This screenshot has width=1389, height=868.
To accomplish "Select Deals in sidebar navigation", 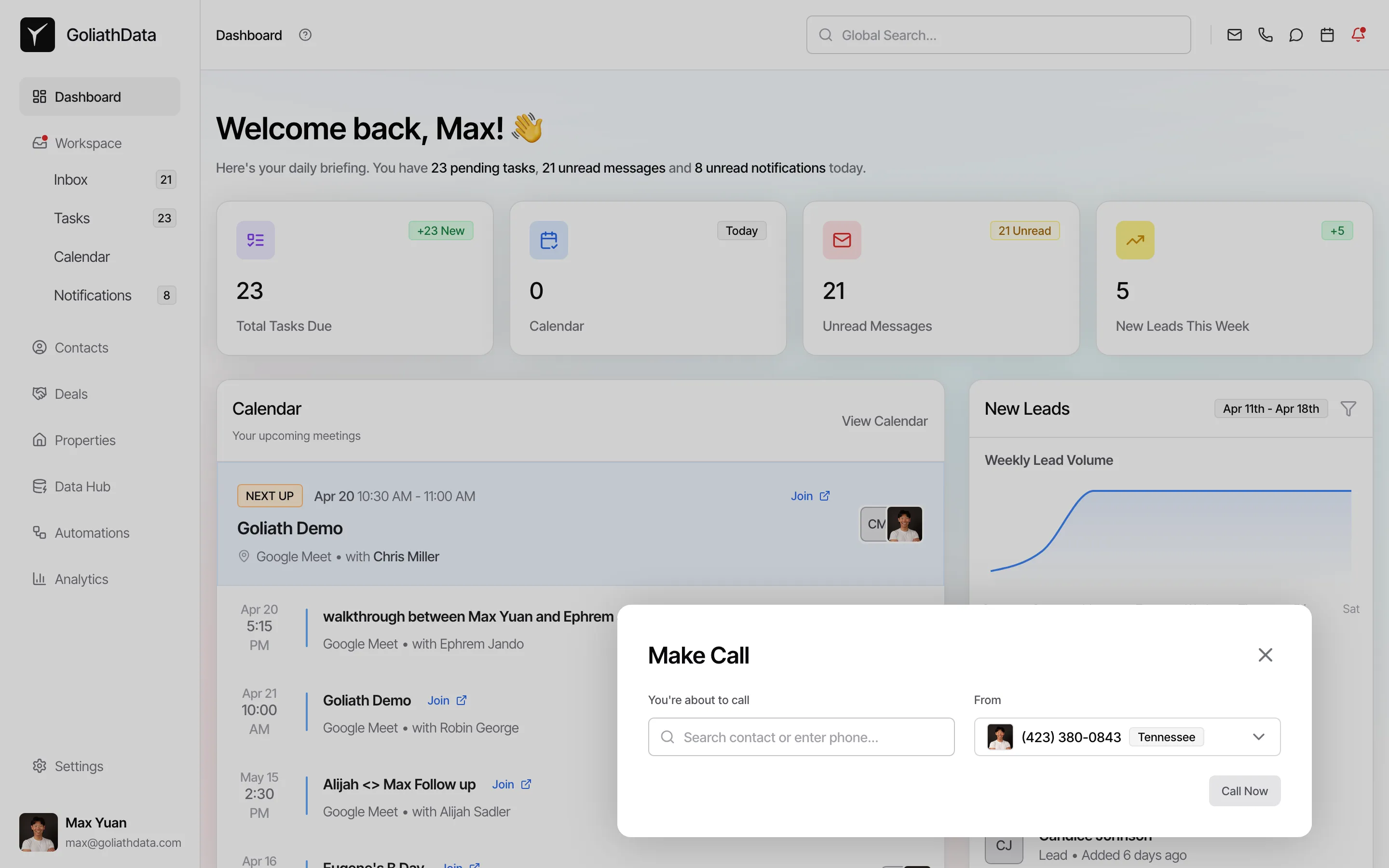I will click(x=70, y=394).
